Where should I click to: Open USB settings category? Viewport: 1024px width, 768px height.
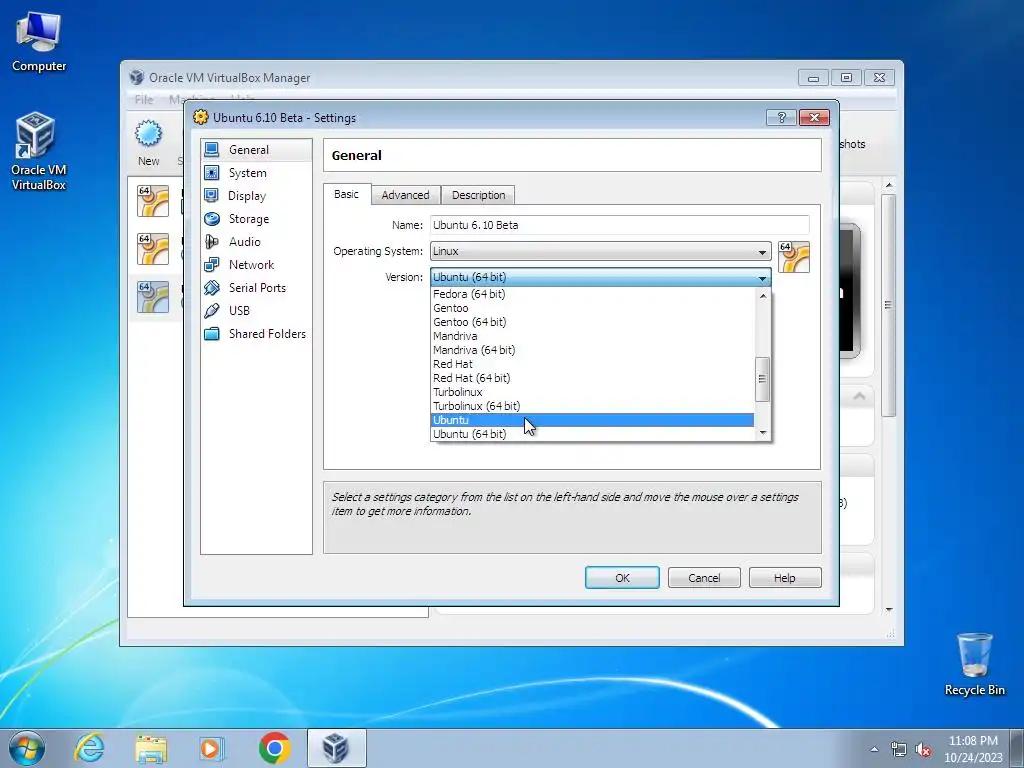click(x=256, y=310)
